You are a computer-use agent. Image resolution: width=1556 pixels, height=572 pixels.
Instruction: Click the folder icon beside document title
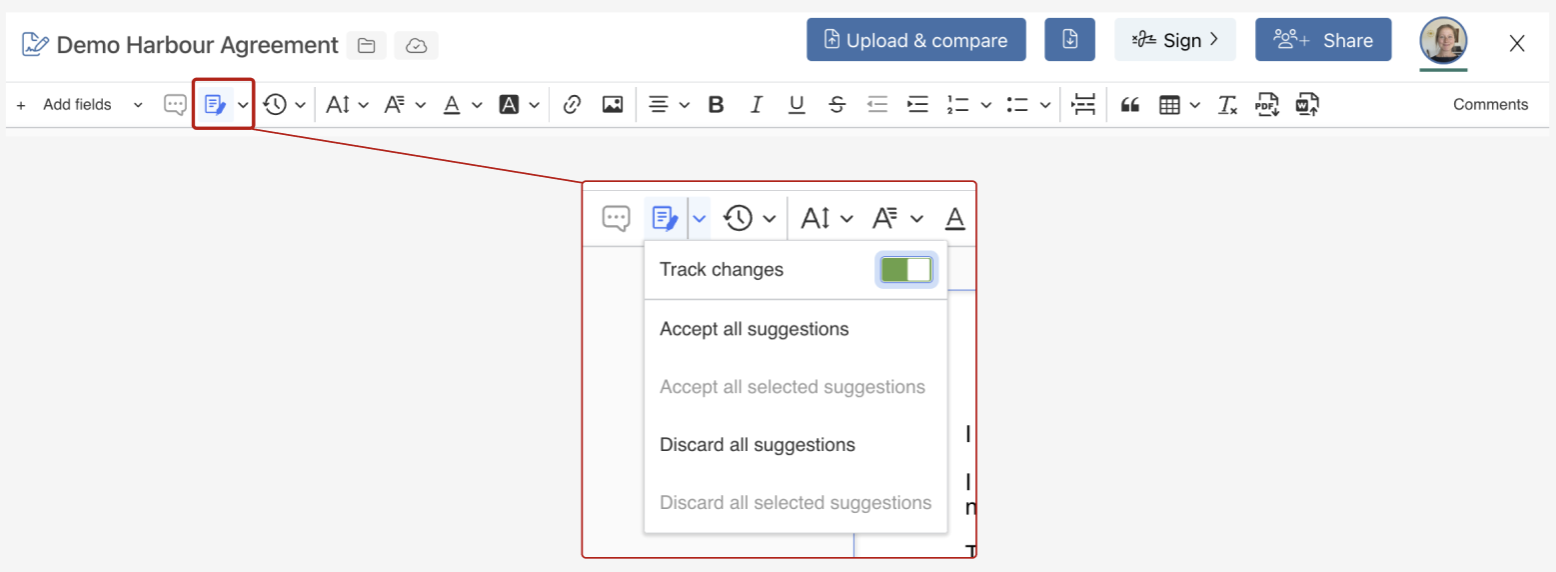pos(366,45)
